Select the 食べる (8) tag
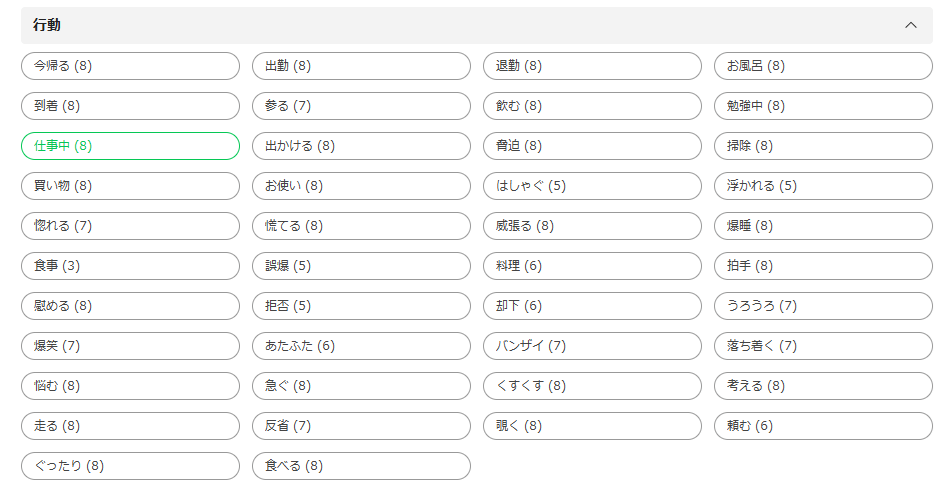This screenshot has height=486, width=949. [361, 466]
